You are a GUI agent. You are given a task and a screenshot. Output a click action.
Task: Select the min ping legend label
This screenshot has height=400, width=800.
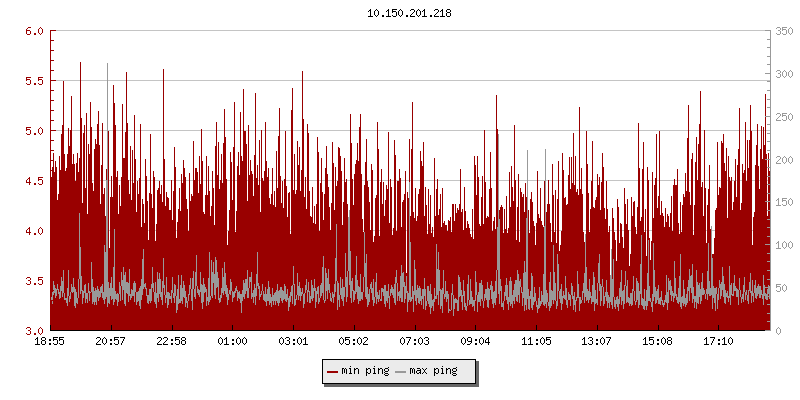click(x=365, y=372)
